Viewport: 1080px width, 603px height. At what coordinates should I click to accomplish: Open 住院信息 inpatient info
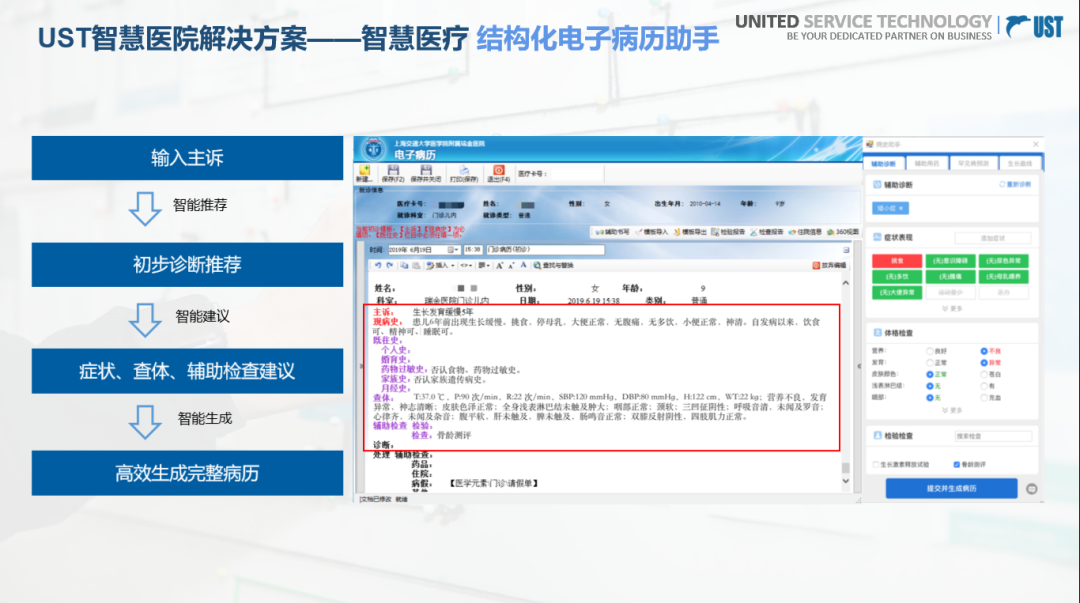coord(805,232)
